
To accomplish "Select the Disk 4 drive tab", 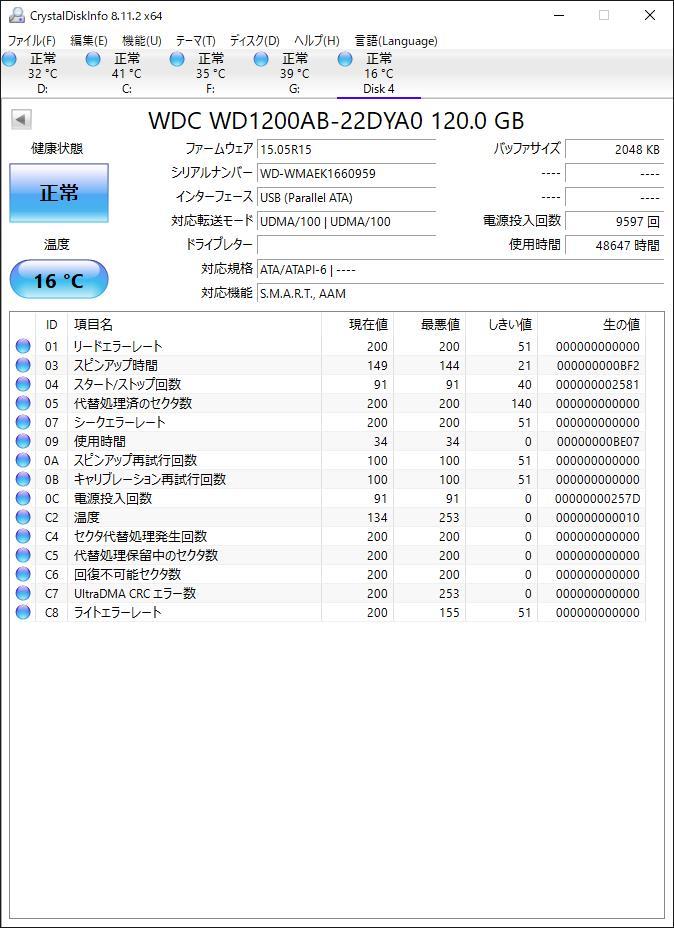I will click(379, 74).
